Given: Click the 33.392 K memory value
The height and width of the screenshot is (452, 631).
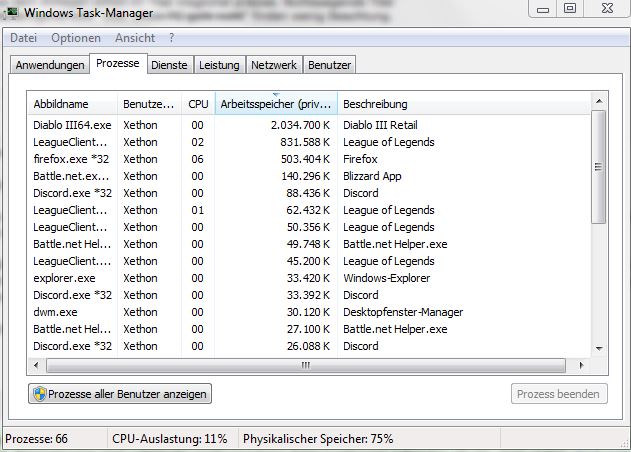Looking at the screenshot, I should click(308, 295).
